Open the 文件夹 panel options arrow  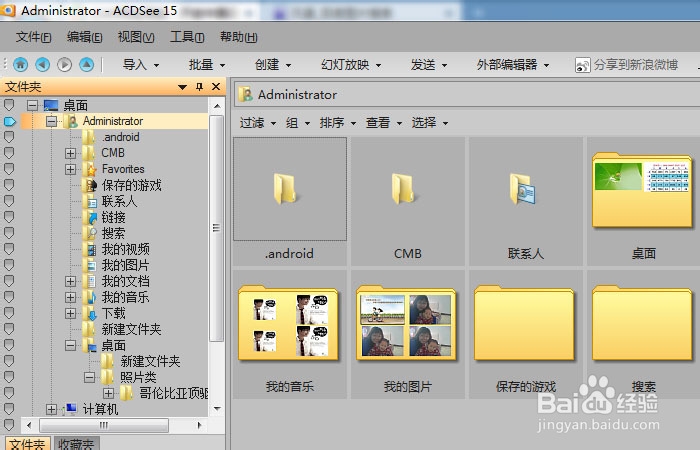[182, 87]
